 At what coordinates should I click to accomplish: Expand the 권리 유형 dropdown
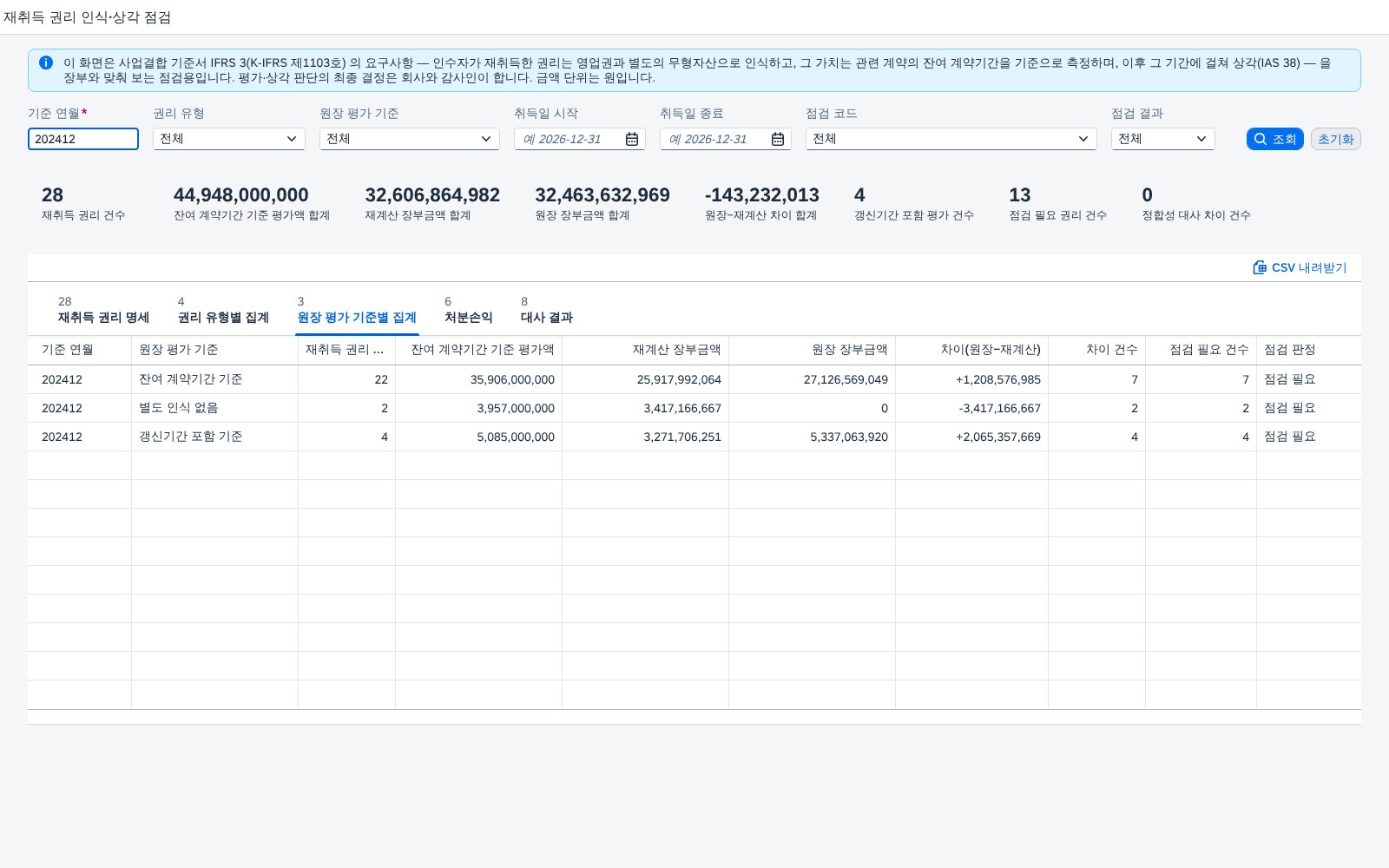tap(229, 139)
